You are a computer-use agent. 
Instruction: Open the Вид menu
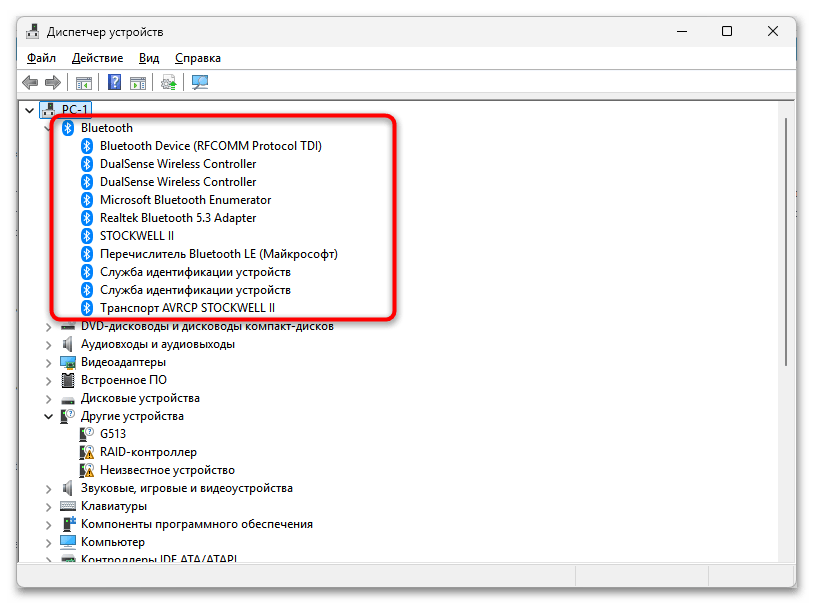pyautogui.click(x=149, y=58)
